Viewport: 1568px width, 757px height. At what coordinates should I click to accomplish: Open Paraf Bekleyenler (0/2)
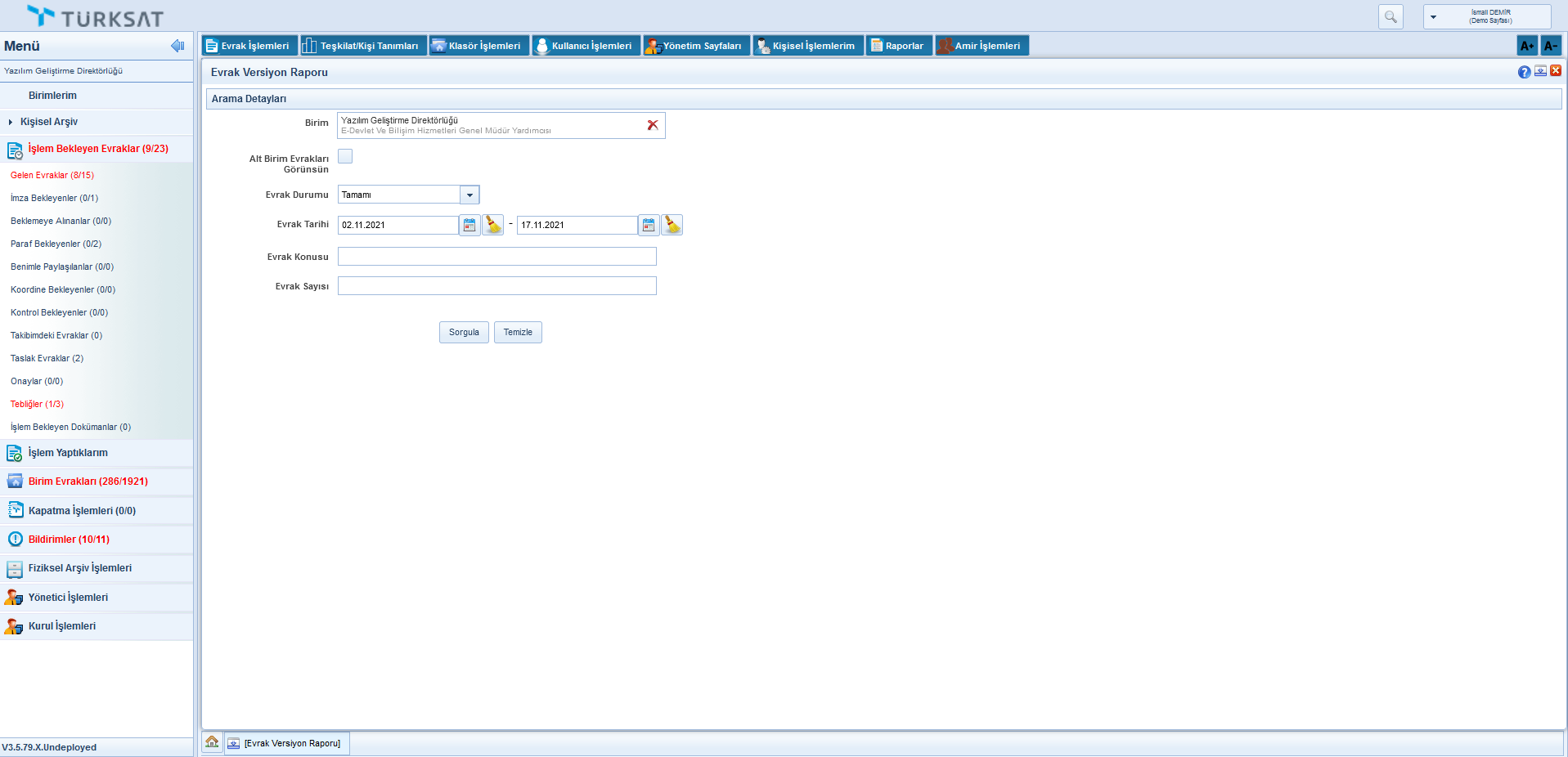[x=56, y=244]
